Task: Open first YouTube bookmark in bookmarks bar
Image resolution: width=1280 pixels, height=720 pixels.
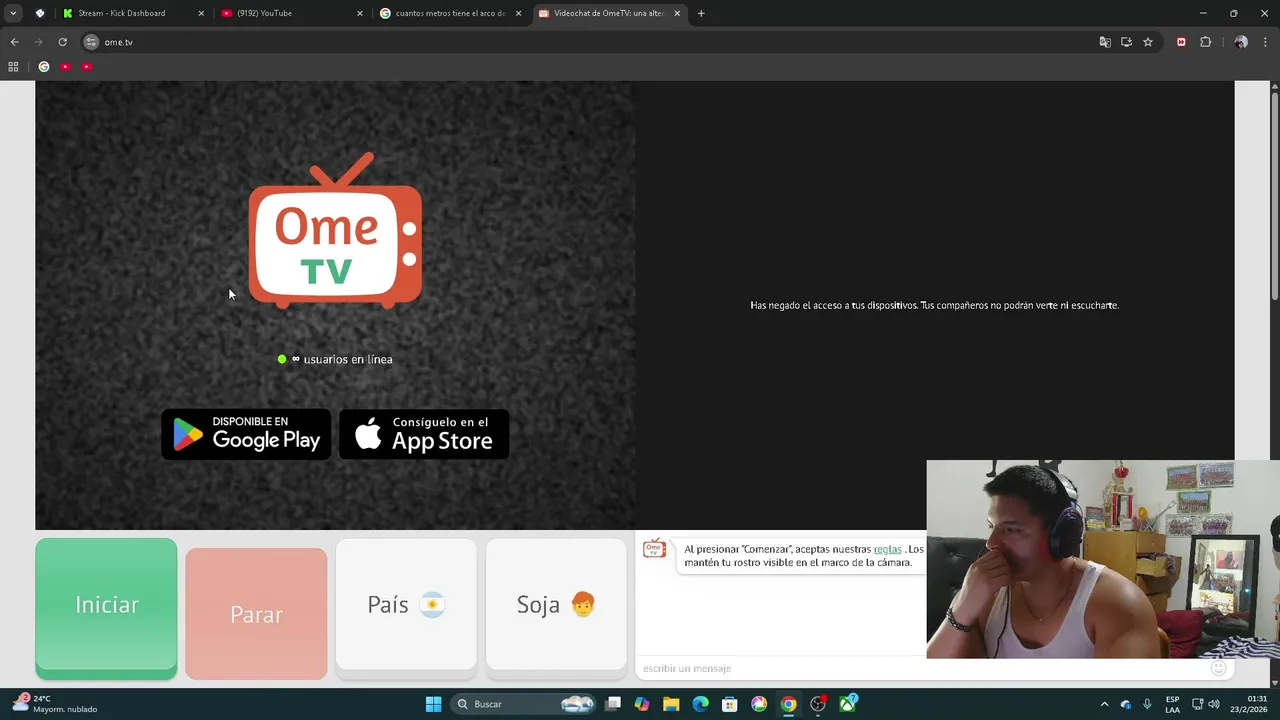Action: click(x=65, y=66)
